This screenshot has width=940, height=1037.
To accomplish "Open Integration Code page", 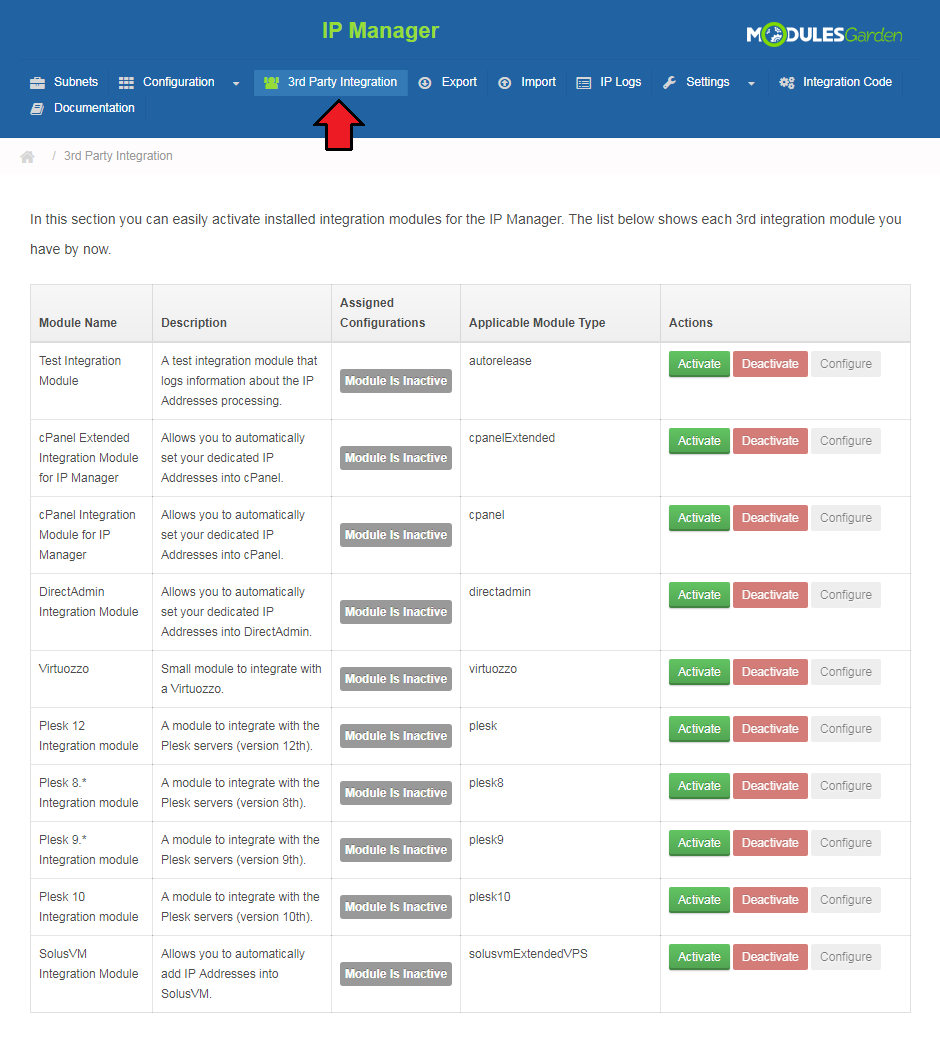I will (835, 82).
